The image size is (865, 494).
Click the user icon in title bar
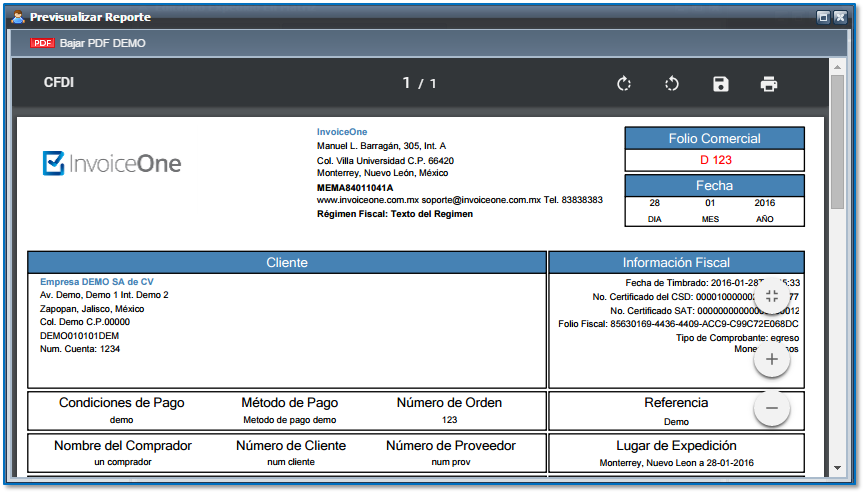pos(18,17)
